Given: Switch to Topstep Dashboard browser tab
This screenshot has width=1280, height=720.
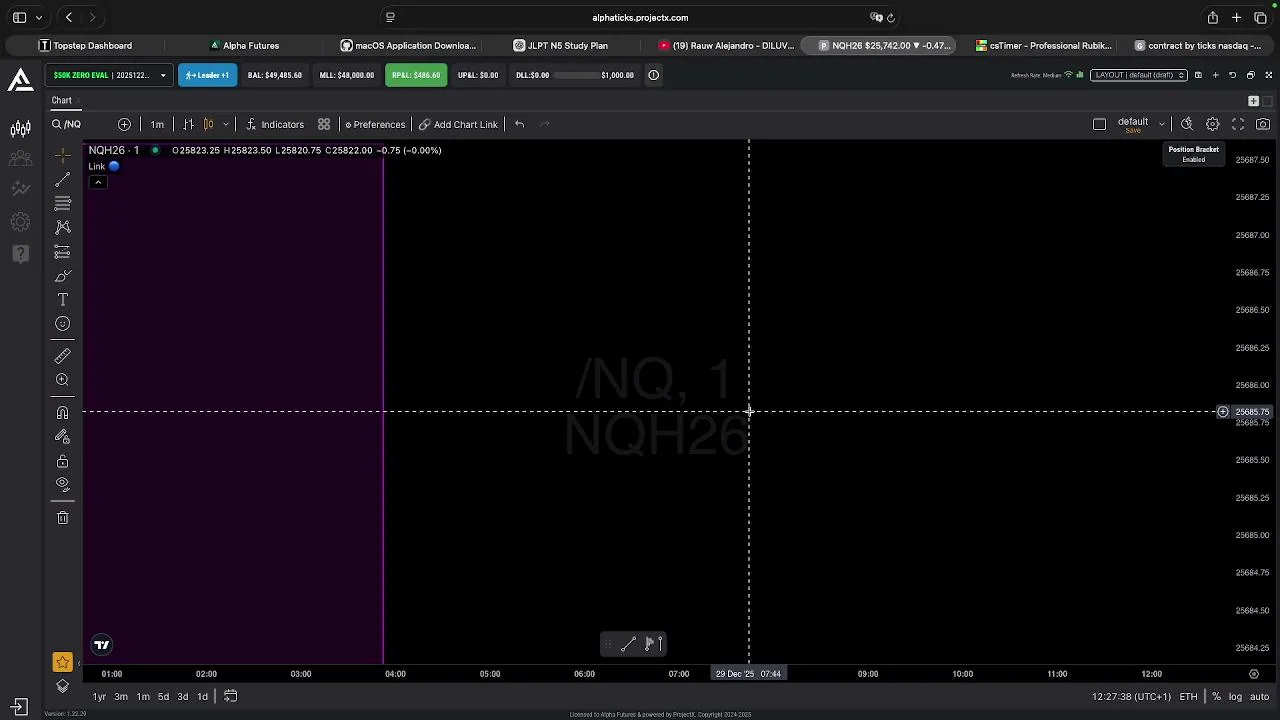Looking at the screenshot, I should pos(85,45).
